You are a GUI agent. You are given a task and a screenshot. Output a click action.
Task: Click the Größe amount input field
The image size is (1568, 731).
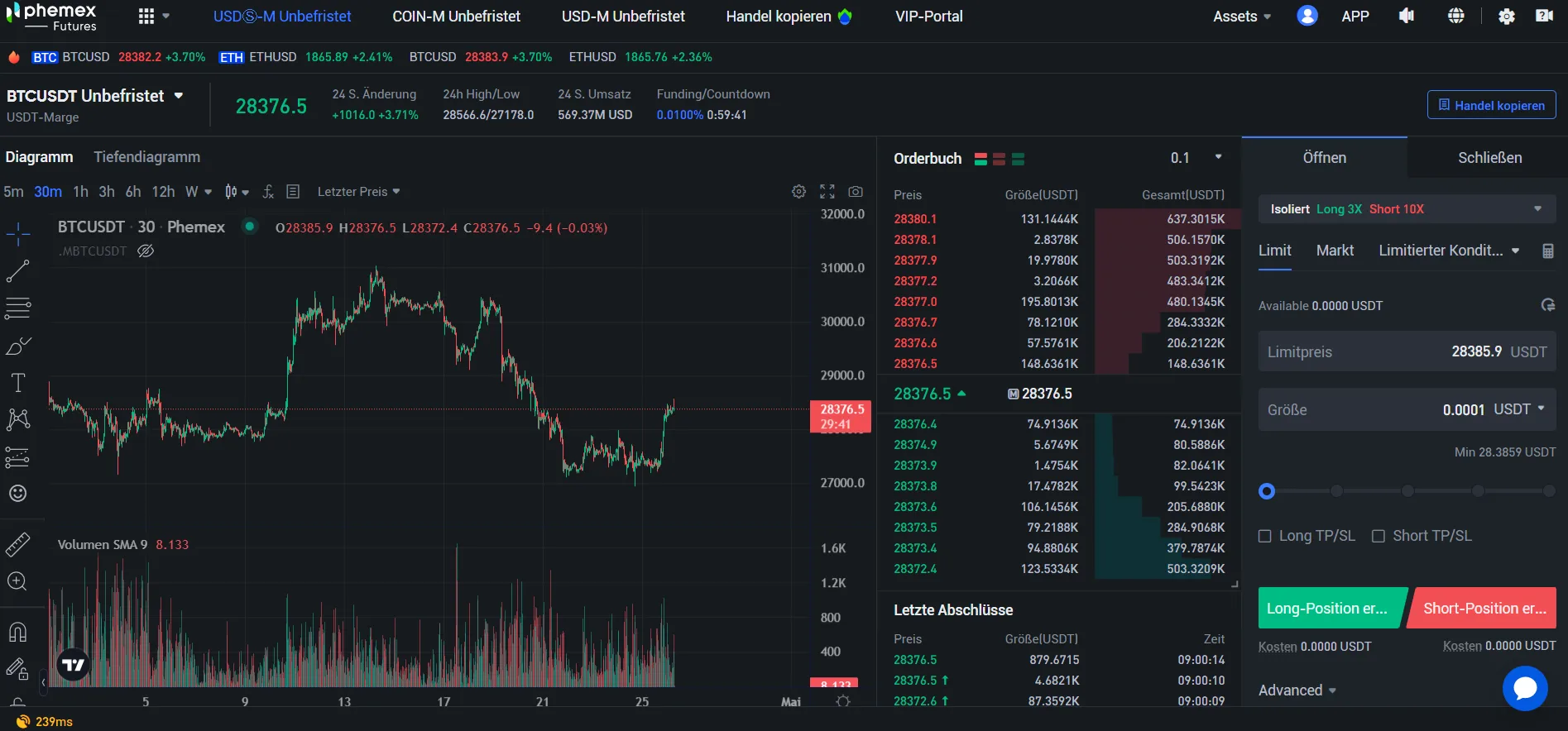point(1407,409)
